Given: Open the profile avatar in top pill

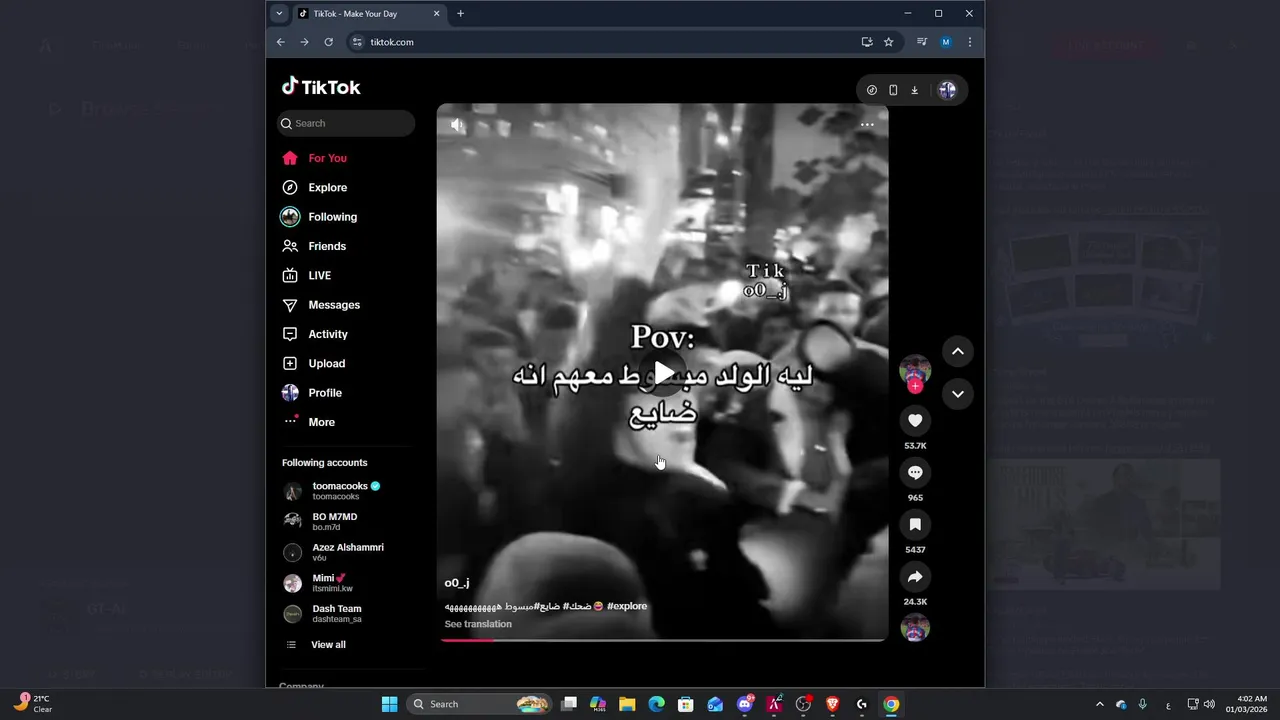Looking at the screenshot, I should pos(947,90).
